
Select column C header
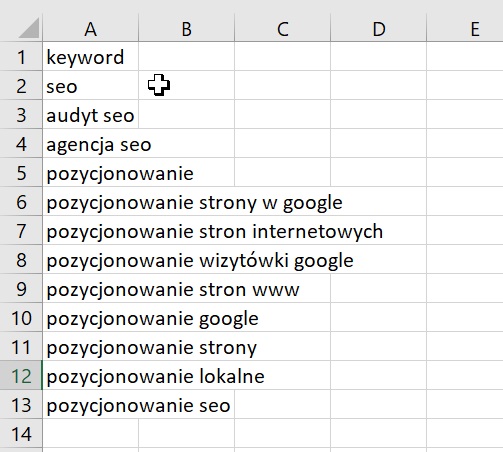point(282,28)
